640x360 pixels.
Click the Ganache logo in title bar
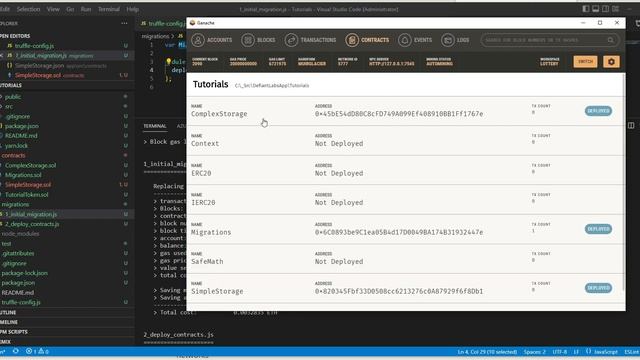click(x=193, y=23)
